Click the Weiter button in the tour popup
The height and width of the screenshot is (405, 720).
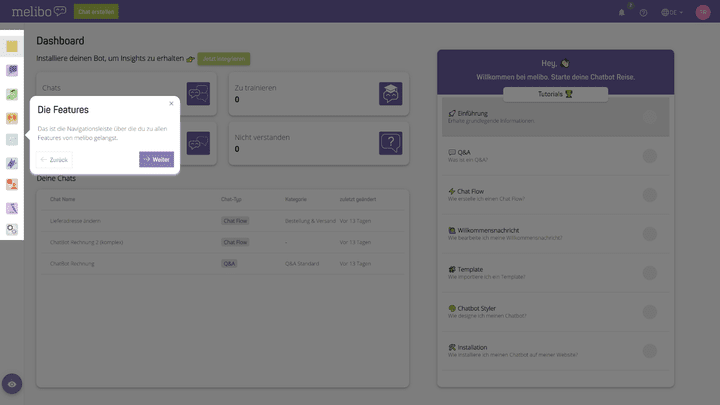156,159
